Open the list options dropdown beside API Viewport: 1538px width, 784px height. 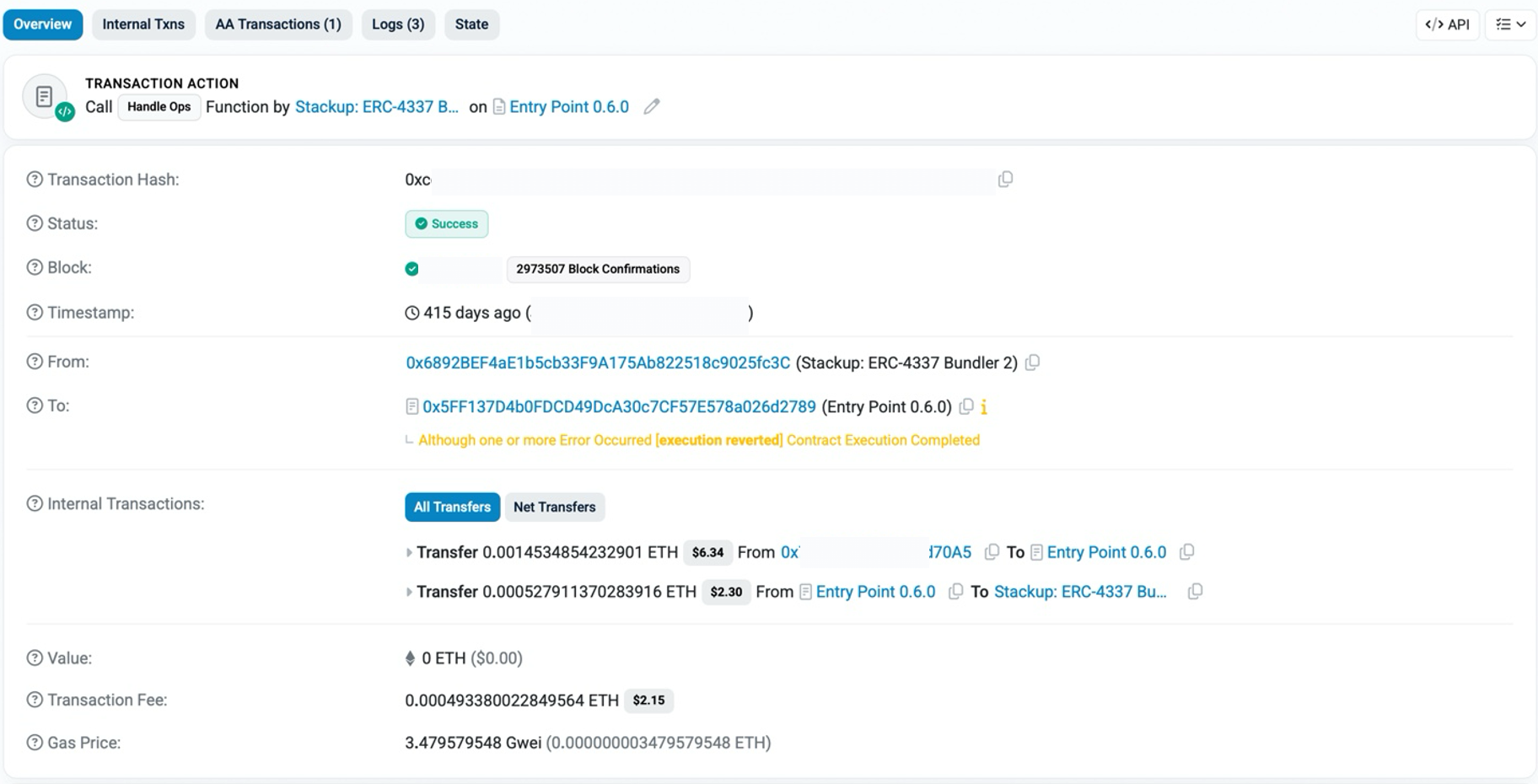(x=1510, y=24)
